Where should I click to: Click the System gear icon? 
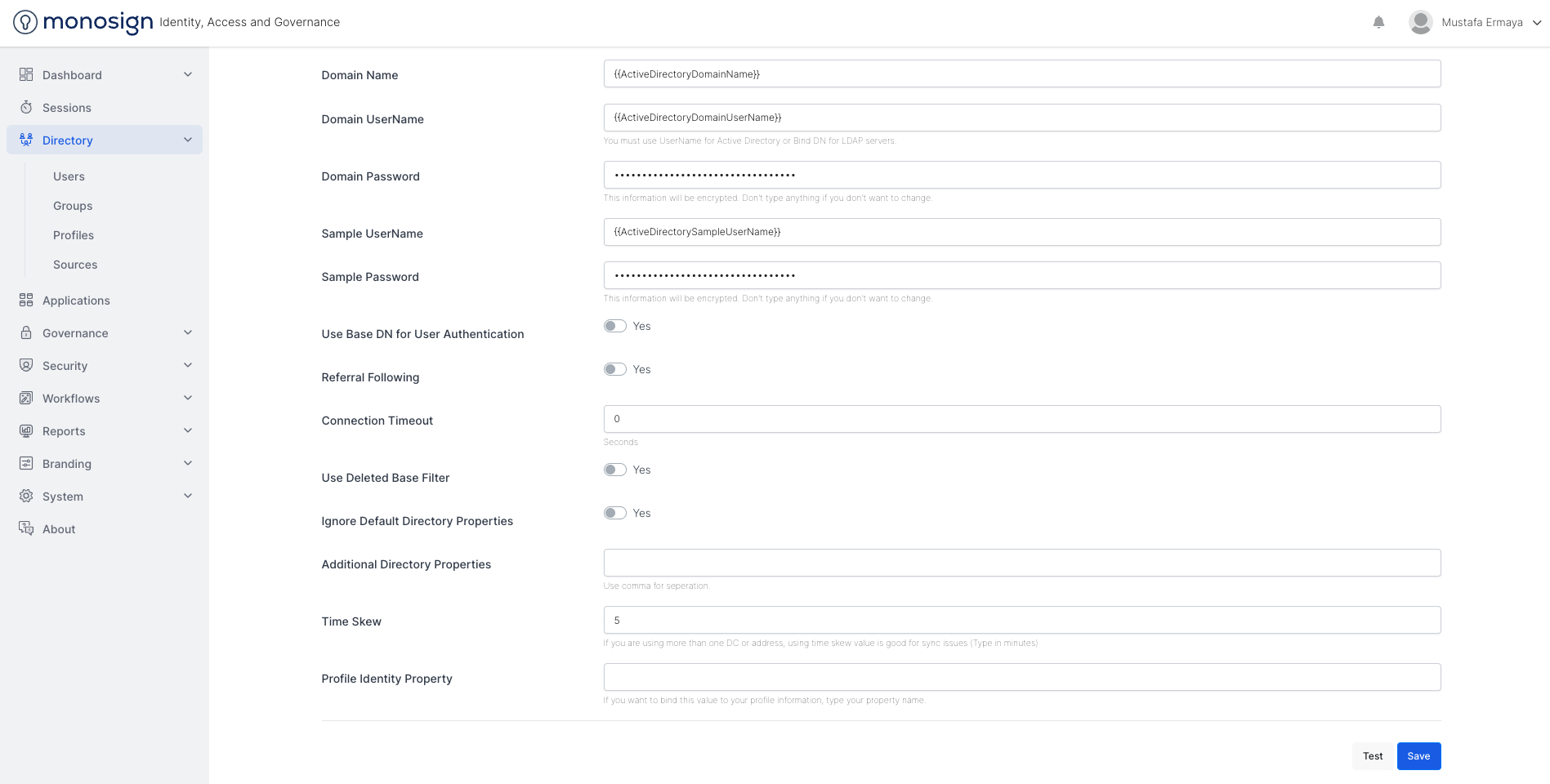26,496
